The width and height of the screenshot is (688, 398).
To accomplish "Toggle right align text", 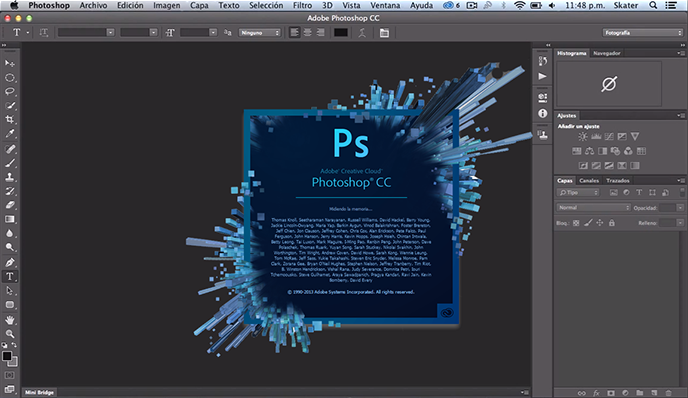I will point(321,32).
